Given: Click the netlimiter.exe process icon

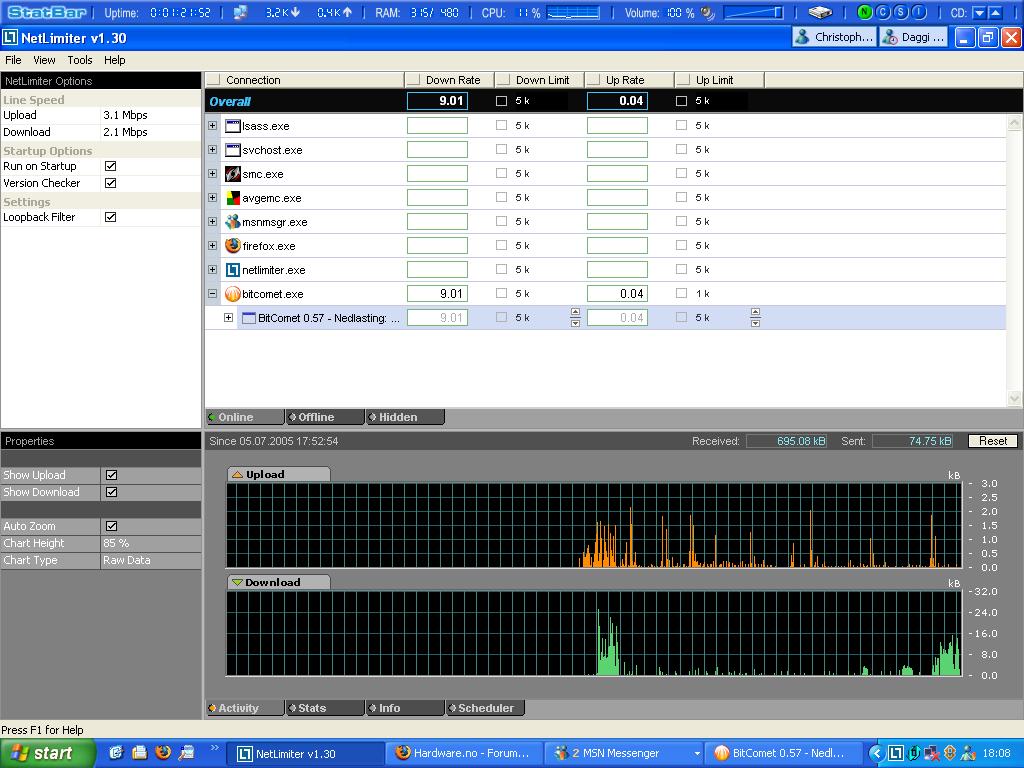Looking at the screenshot, I should 232,270.
